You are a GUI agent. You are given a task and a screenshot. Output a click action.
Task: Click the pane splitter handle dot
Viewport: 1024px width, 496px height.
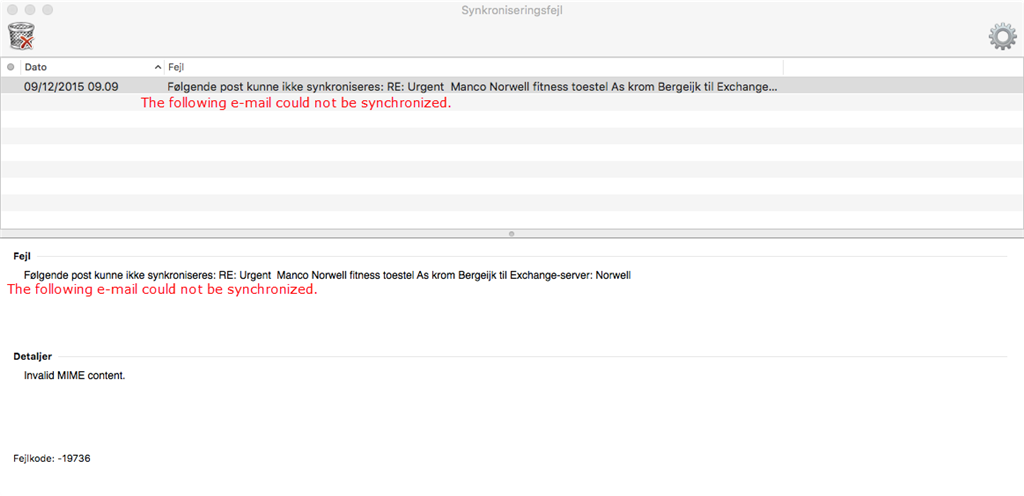point(511,233)
